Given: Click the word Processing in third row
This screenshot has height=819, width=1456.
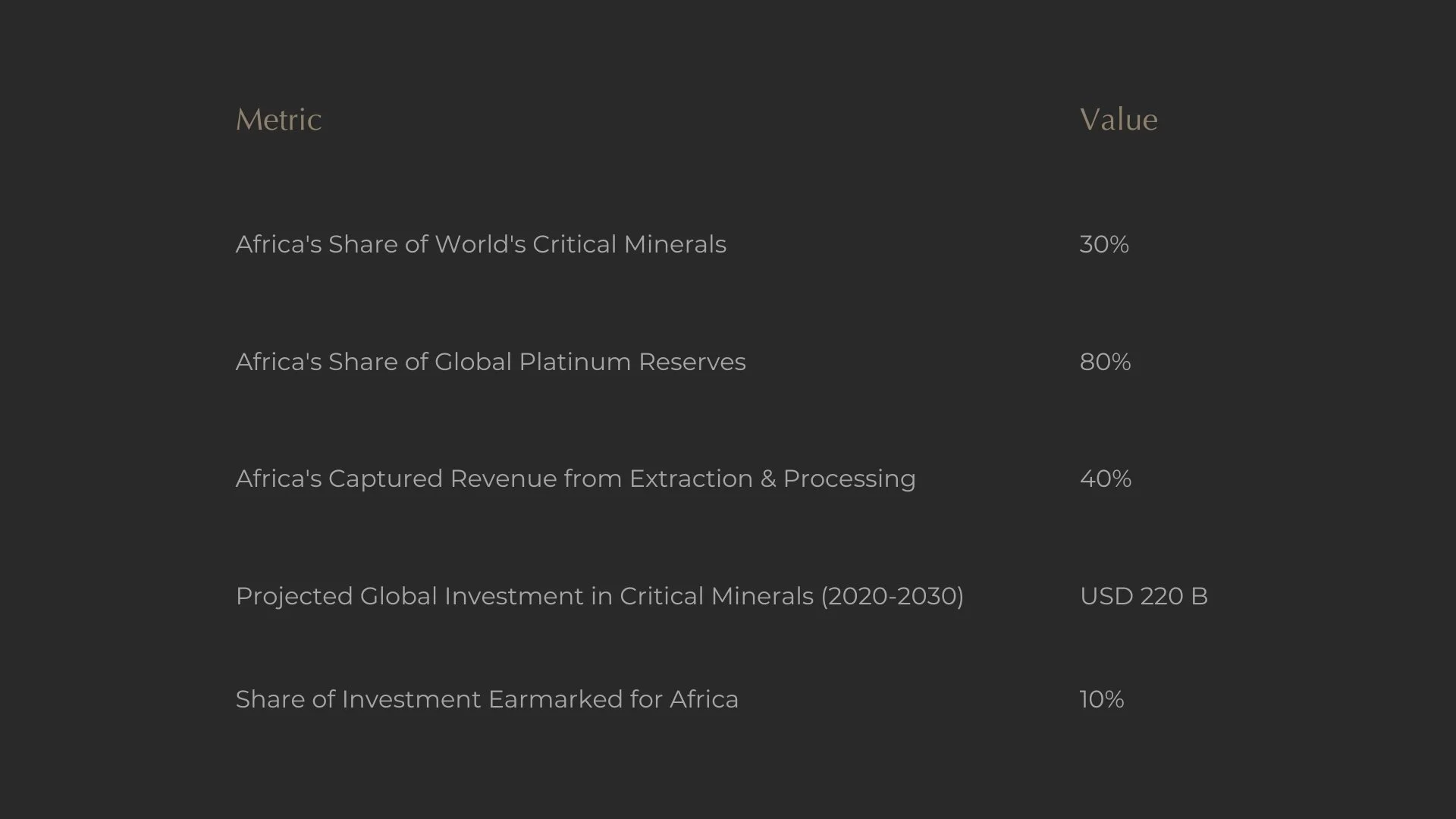Looking at the screenshot, I should tap(849, 479).
